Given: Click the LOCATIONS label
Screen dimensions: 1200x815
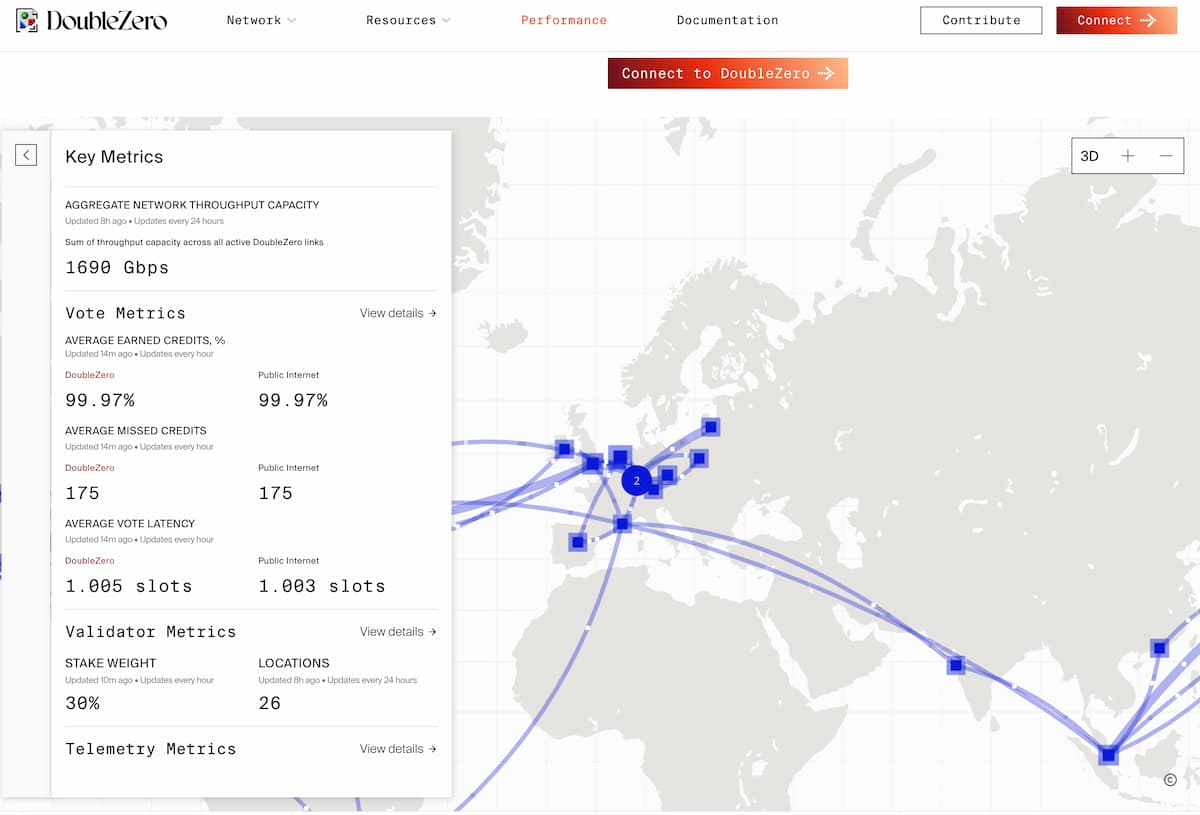Looking at the screenshot, I should tap(294, 663).
